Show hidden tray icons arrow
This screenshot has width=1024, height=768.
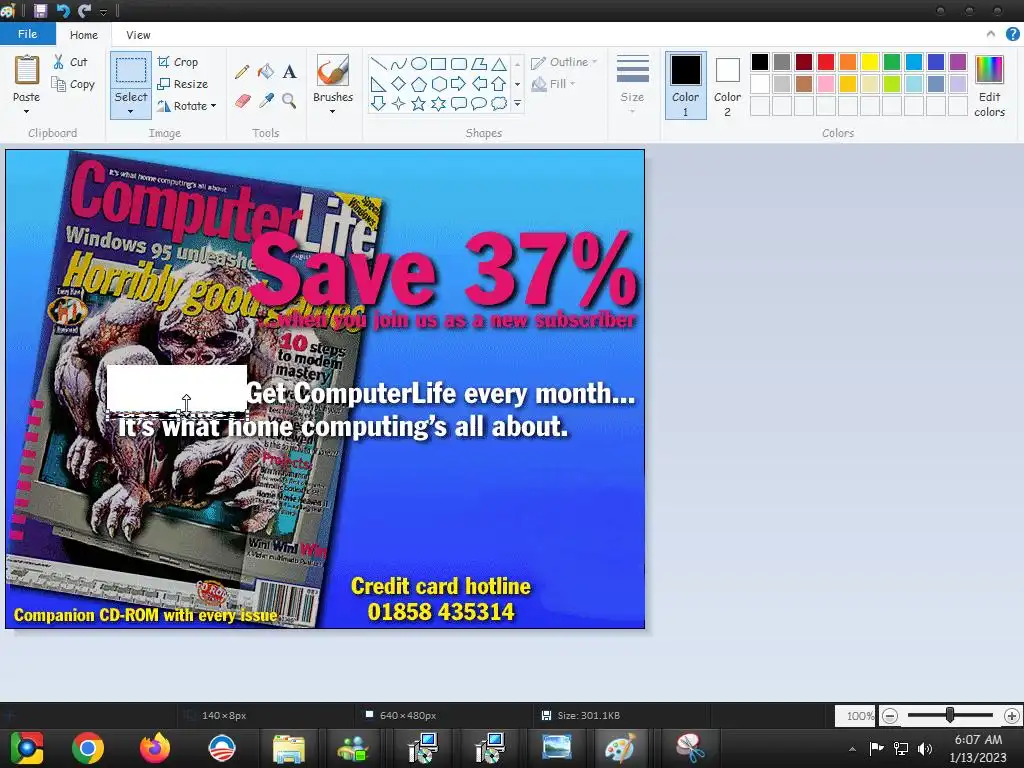coord(852,749)
